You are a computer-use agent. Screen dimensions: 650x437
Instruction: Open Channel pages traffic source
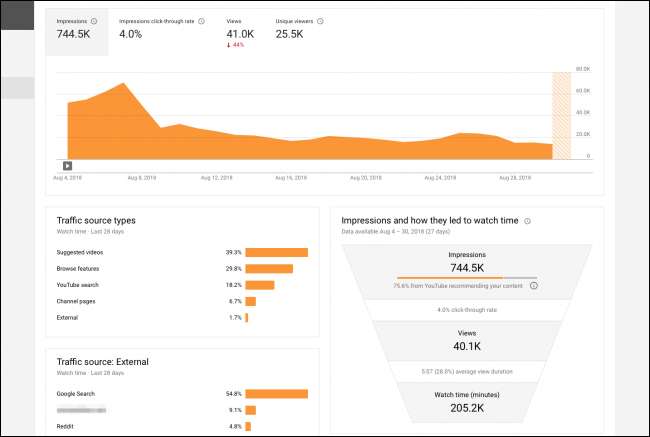coord(77,300)
